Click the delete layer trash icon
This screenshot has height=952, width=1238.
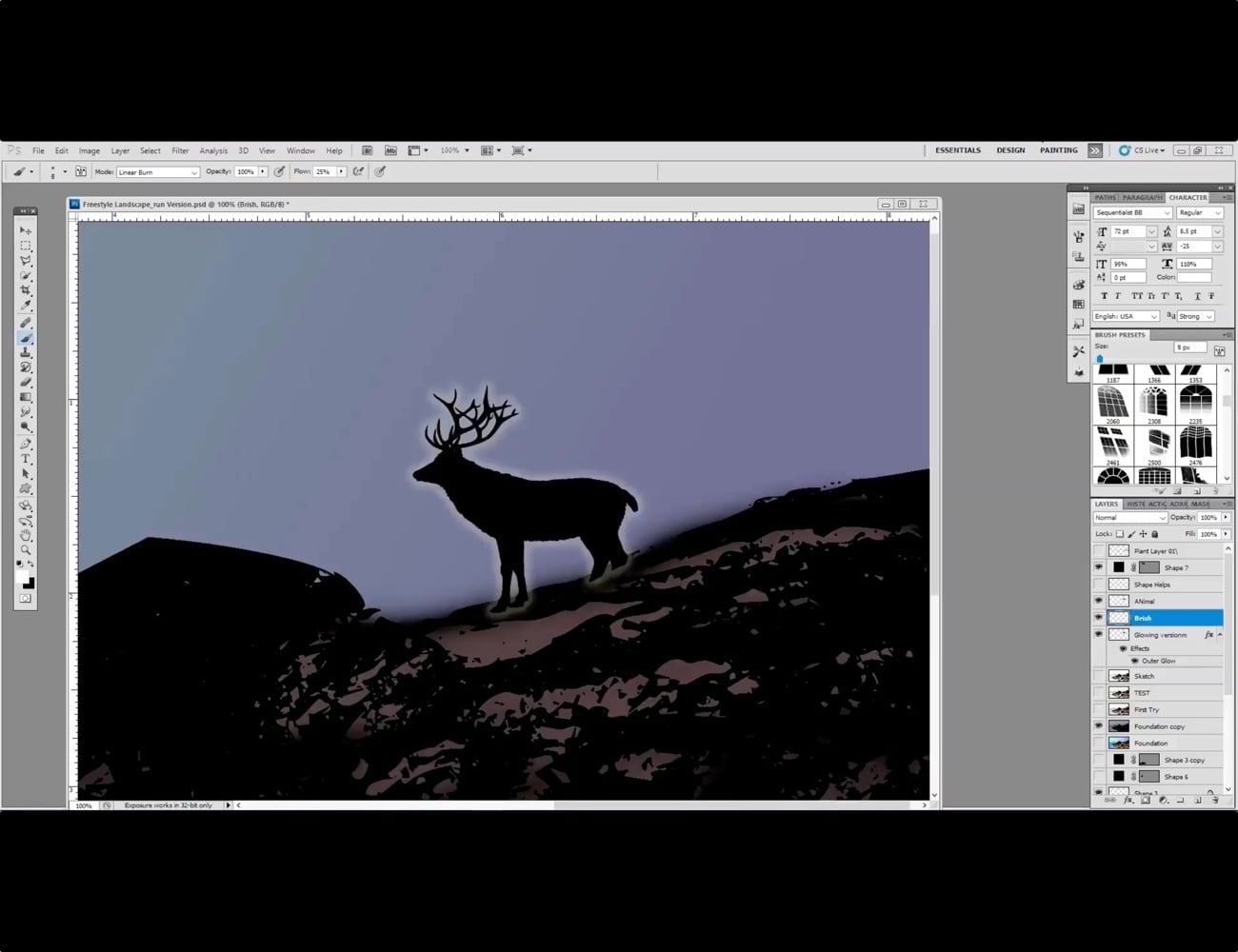pyautogui.click(x=1215, y=801)
